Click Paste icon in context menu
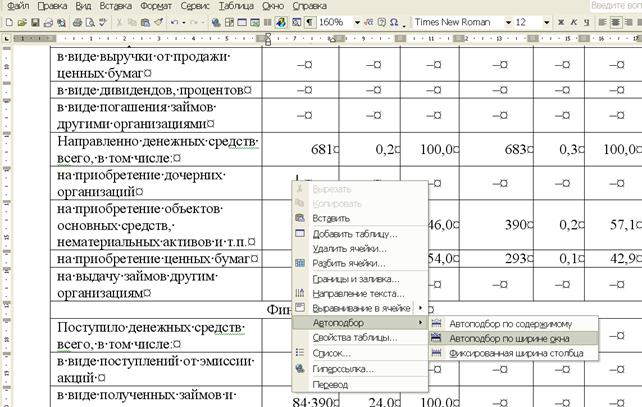 (x=300, y=218)
